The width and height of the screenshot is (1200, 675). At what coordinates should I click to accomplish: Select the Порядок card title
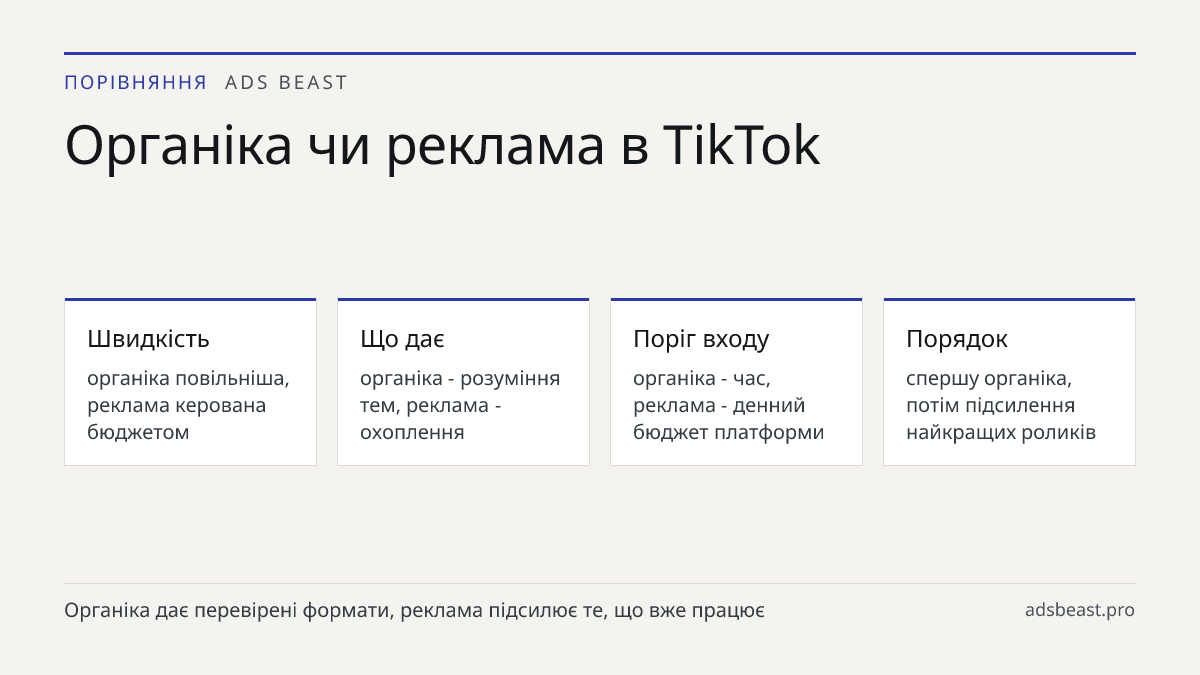click(x=957, y=339)
